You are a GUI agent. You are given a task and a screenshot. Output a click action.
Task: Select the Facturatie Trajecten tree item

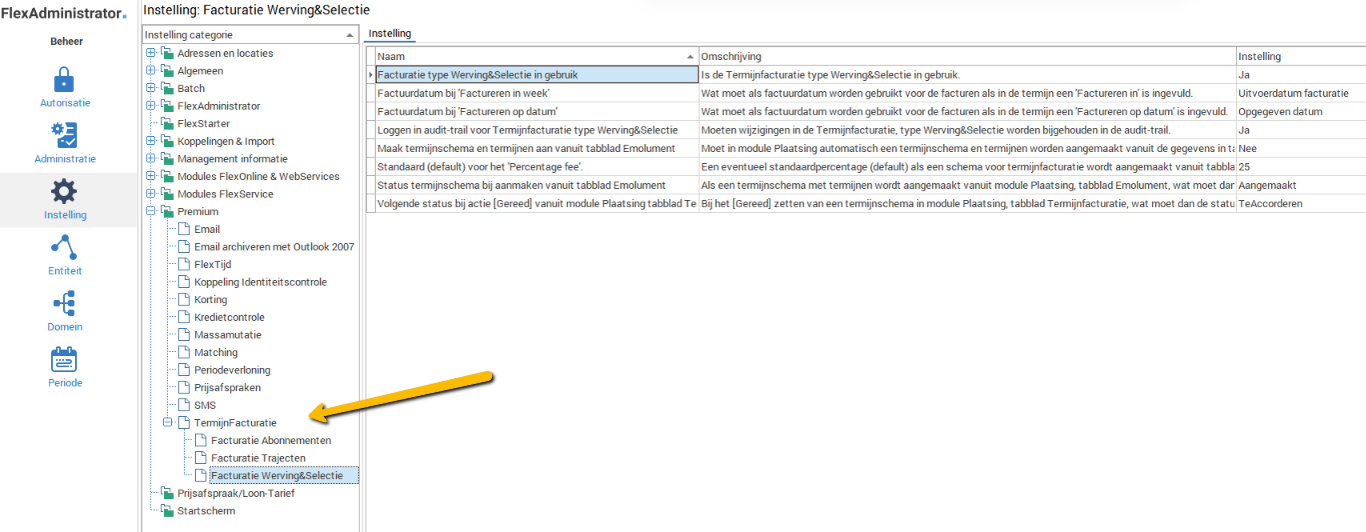(x=258, y=458)
